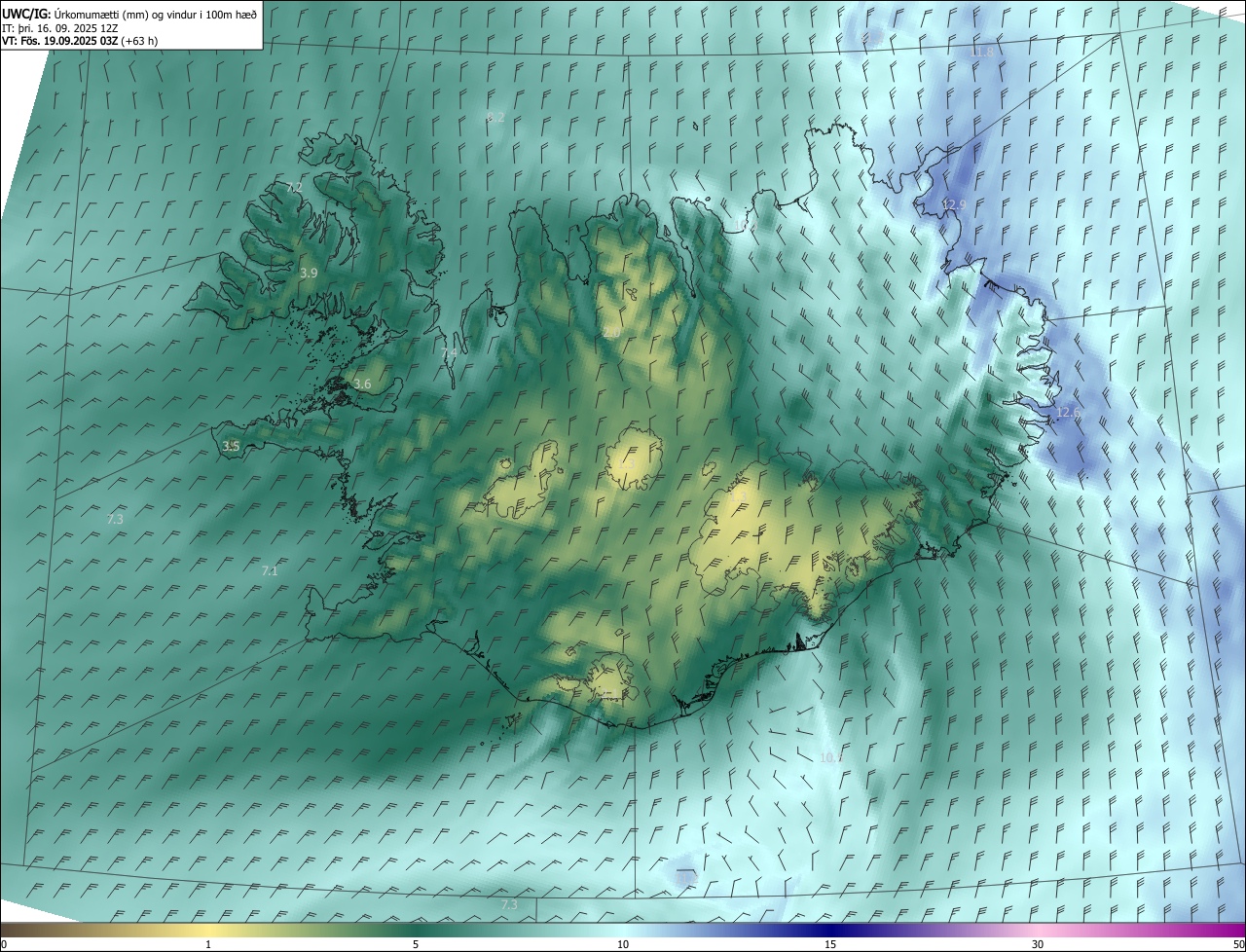Click the color scale tick label 15
1246x952 pixels.
click(x=830, y=944)
